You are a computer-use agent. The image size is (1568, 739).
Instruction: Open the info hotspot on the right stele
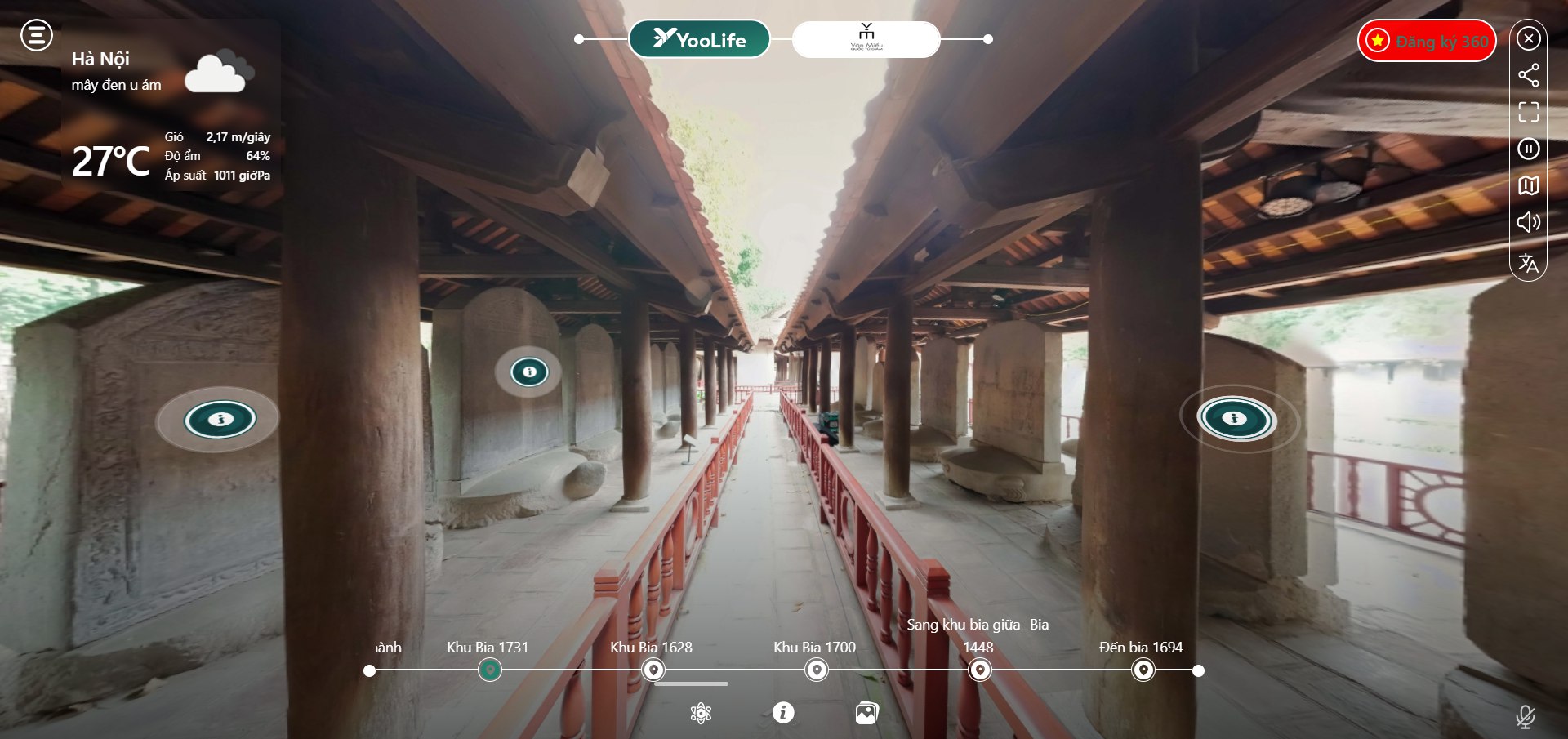[x=1235, y=419]
